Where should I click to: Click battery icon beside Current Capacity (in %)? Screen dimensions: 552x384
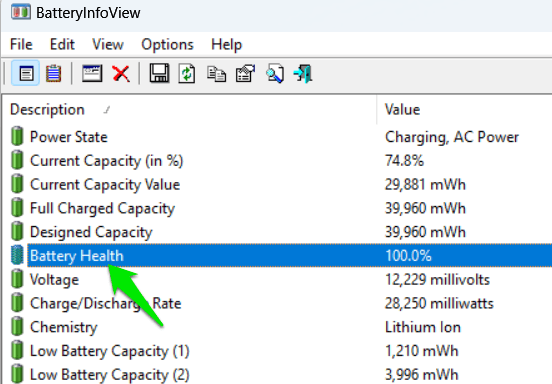pos(17,160)
